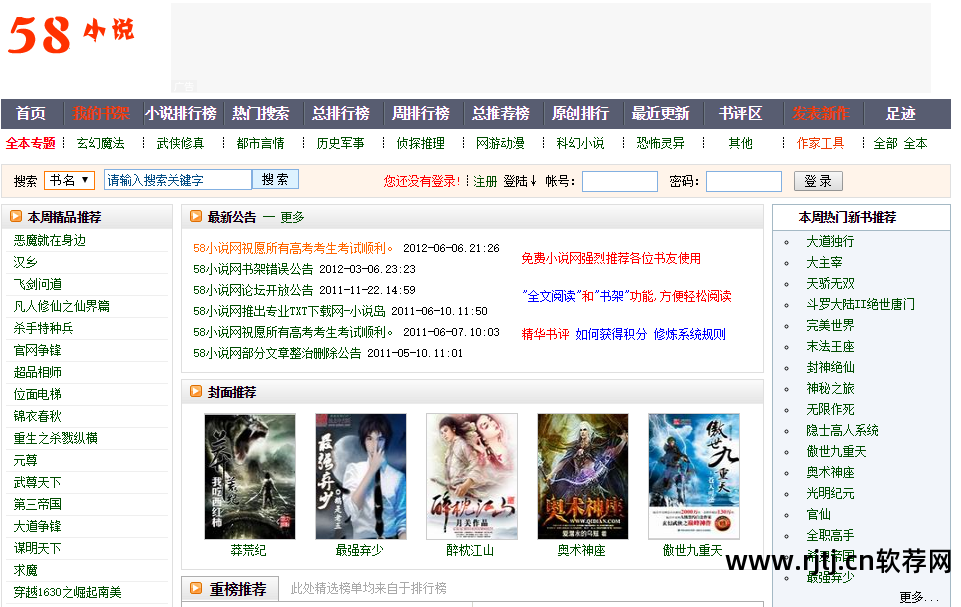Open 足迹 navigation item
The image size is (961, 607).
pos(900,113)
